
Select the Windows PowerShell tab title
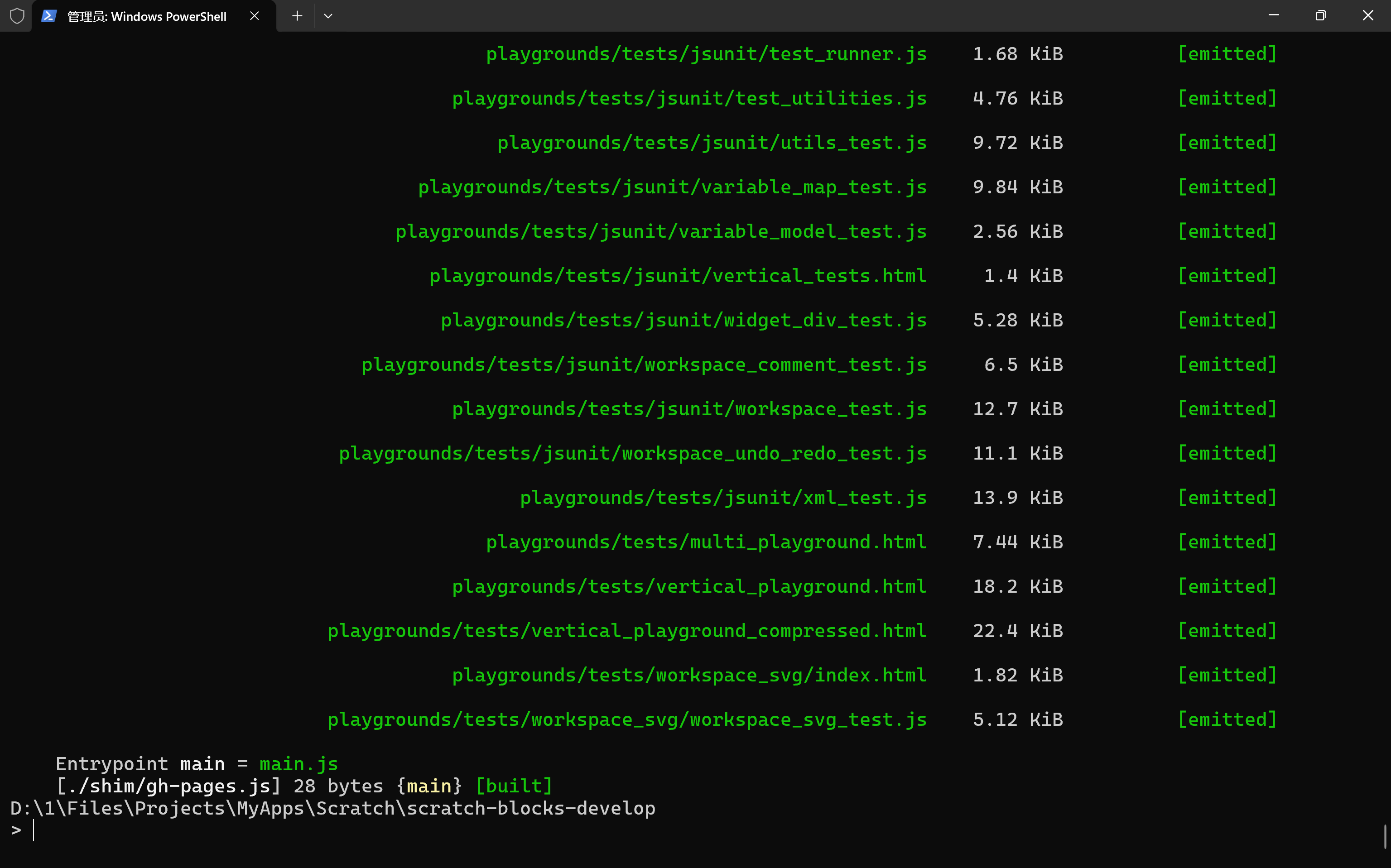(x=147, y=17)
